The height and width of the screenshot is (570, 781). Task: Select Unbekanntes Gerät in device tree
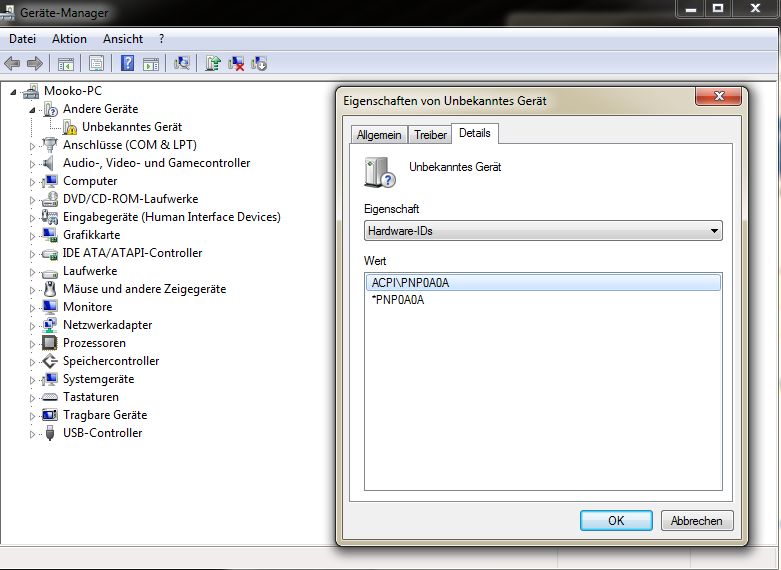tap(131, 127)
